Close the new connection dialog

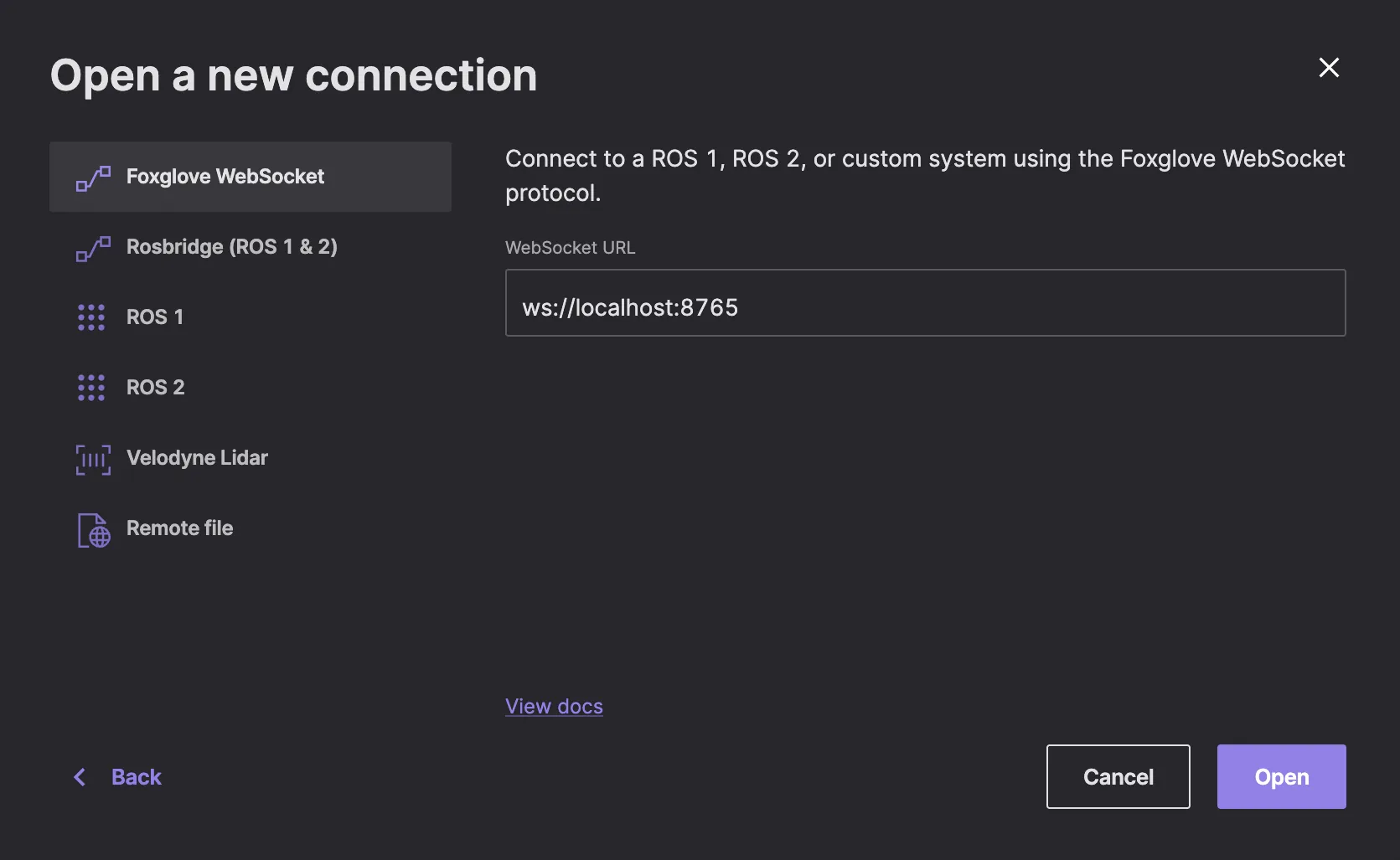[x=1329, y=67]
